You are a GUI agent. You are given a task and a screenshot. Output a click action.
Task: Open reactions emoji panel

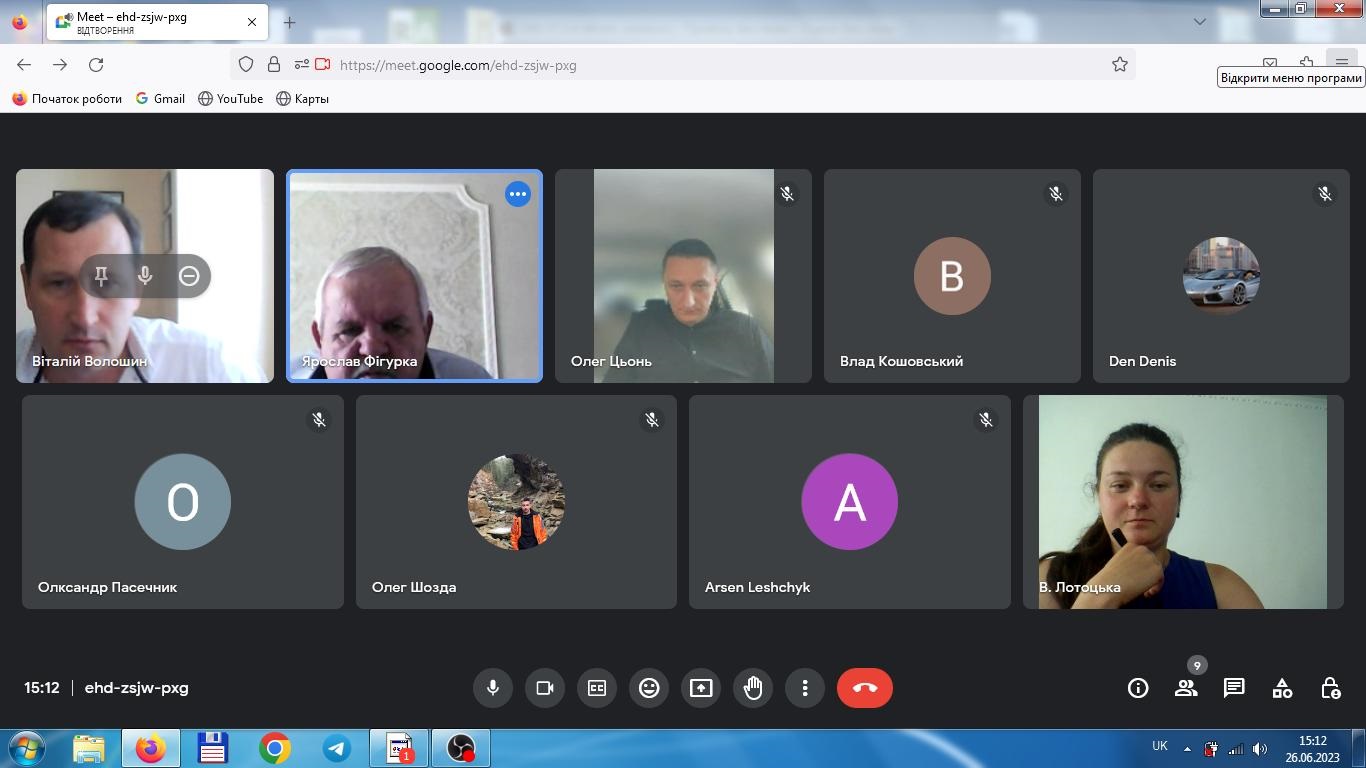tap(649, 688)
